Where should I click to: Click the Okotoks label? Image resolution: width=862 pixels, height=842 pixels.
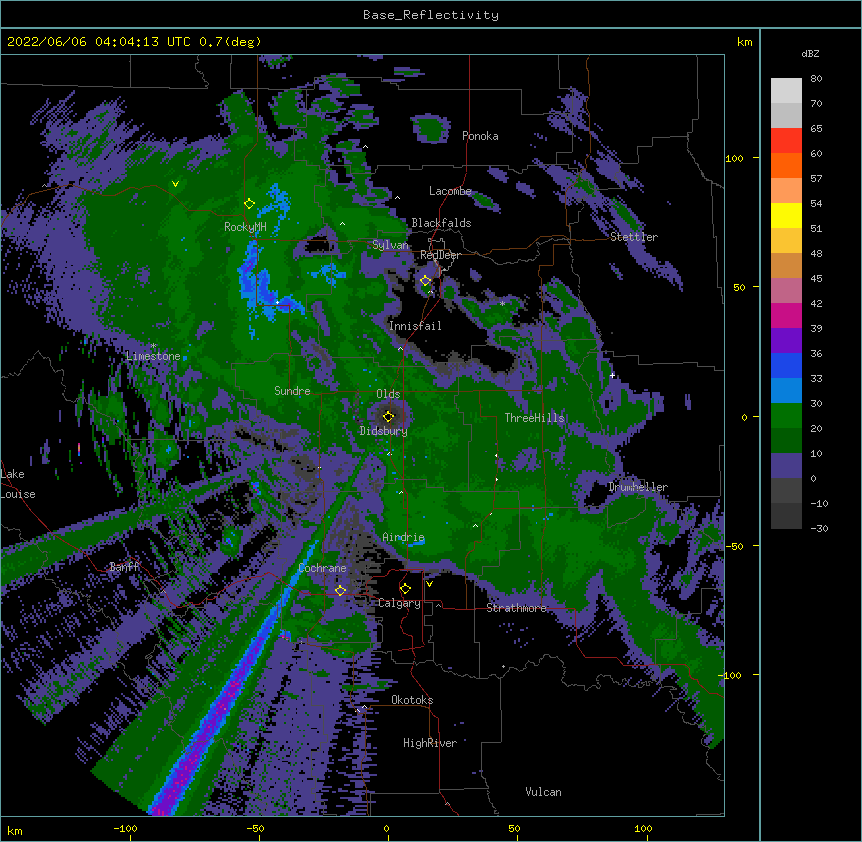click(x=412, y=700)
